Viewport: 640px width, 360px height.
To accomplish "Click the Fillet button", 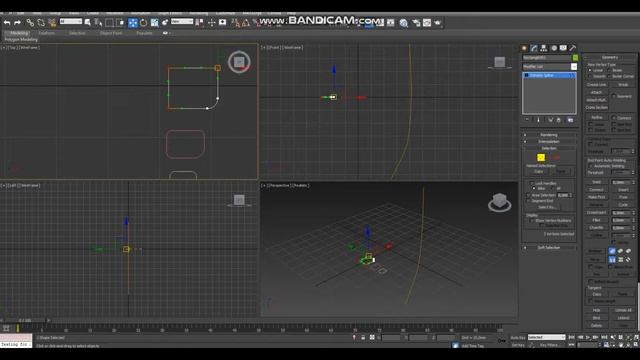I will 596,220.
